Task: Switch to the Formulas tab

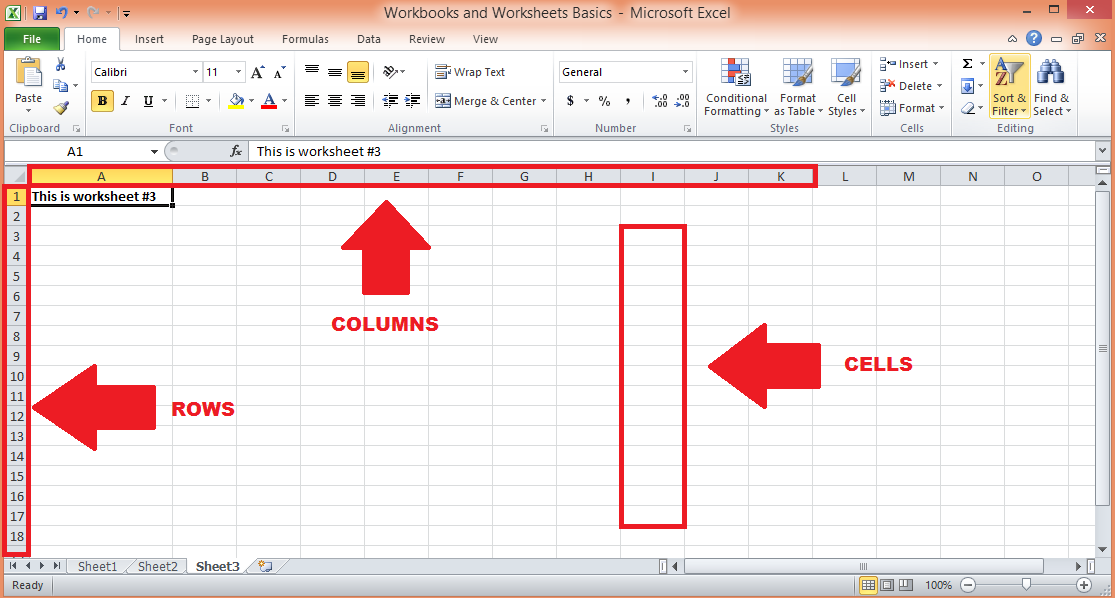Action: tap(305, 39)
